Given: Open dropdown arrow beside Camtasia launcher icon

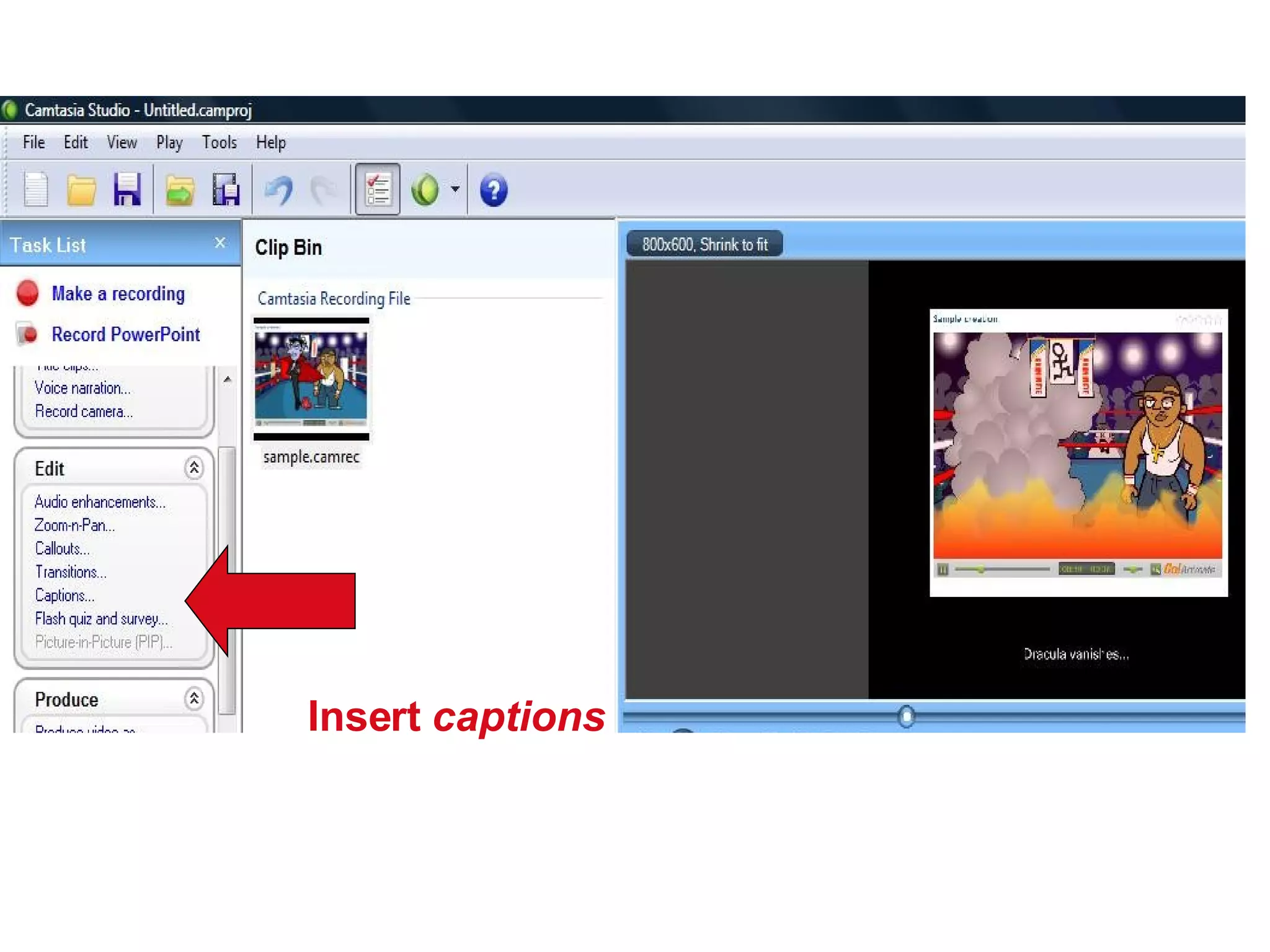Looking at the screenshot, I should (x=455, y=188).
